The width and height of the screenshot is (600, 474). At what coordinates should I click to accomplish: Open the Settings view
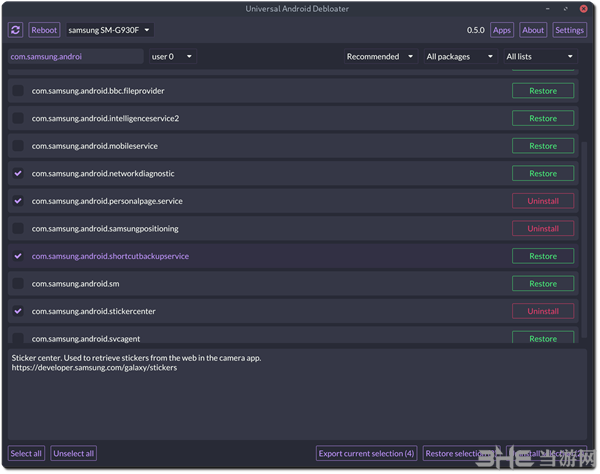pyautogui.click(x=569, y=30)
